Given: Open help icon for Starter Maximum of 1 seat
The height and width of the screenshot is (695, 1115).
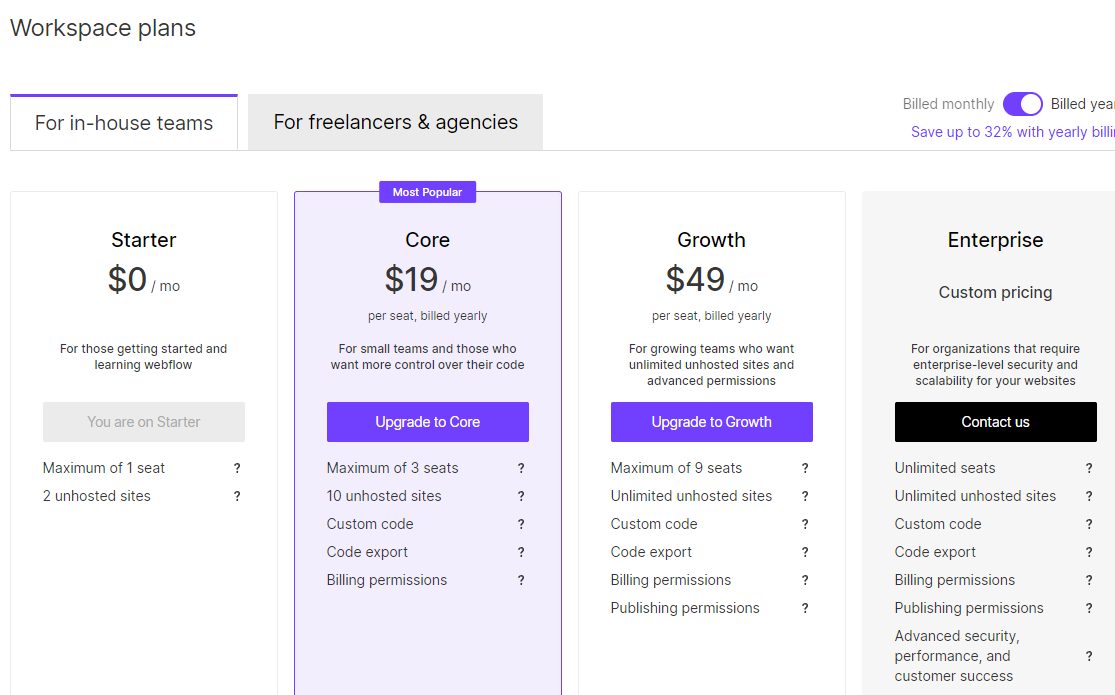Looking at the screenshot, I should tap(237, 468).
